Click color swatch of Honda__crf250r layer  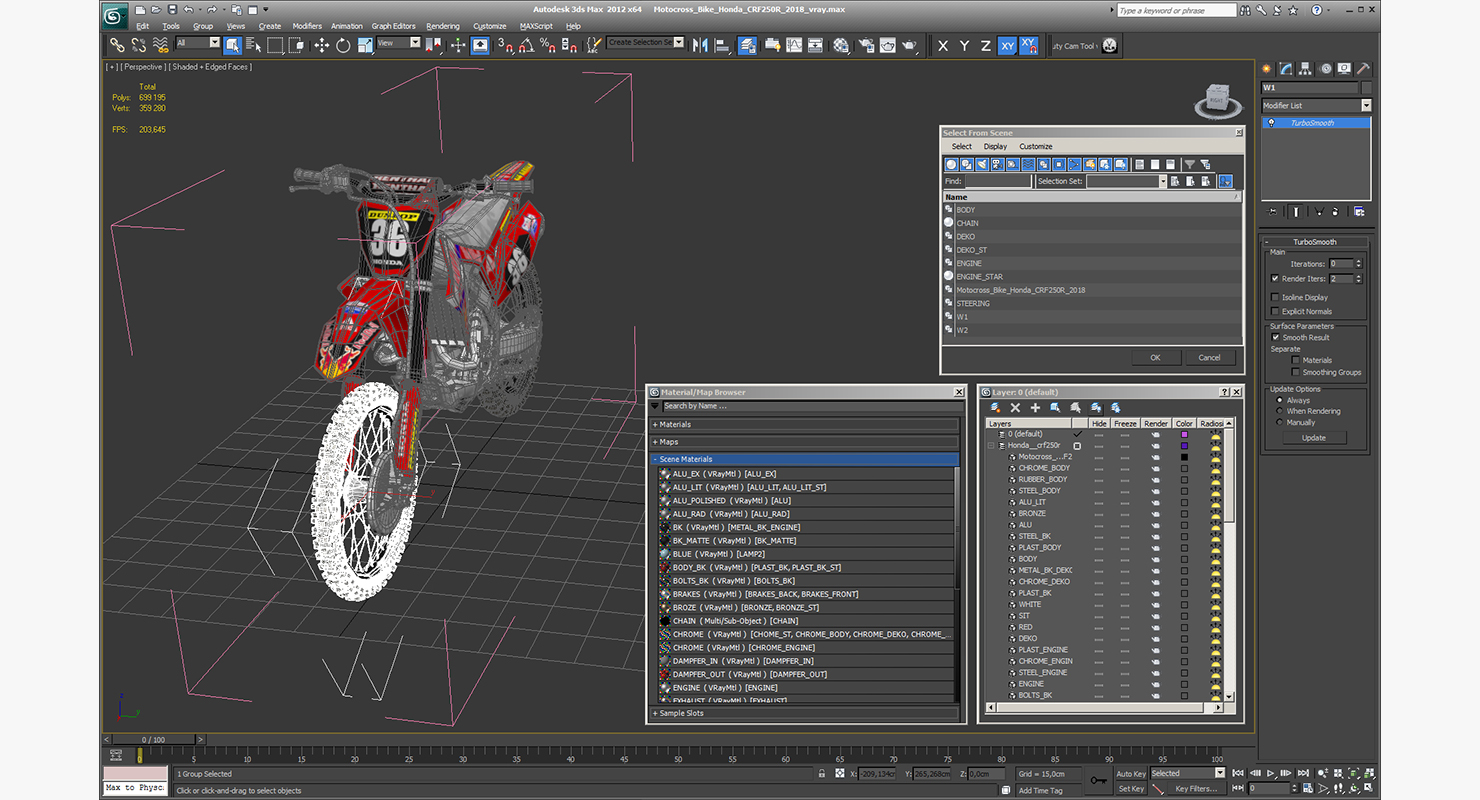pyautogui.click(x=1184, y=446)
